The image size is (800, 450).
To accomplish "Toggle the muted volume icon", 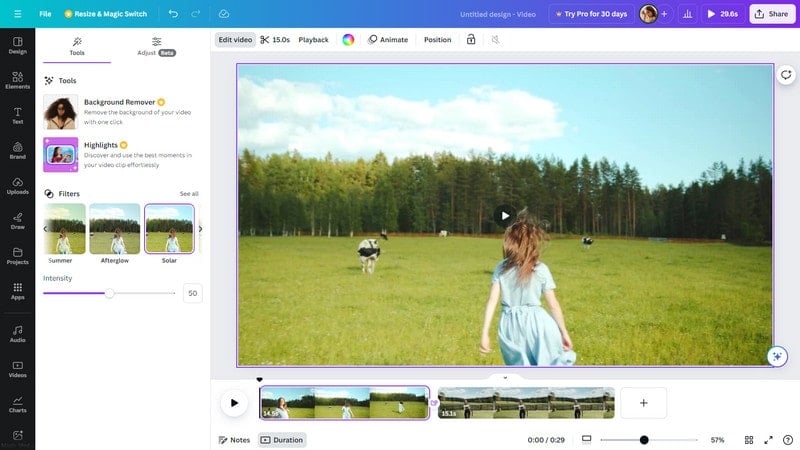I will (495, 40).
